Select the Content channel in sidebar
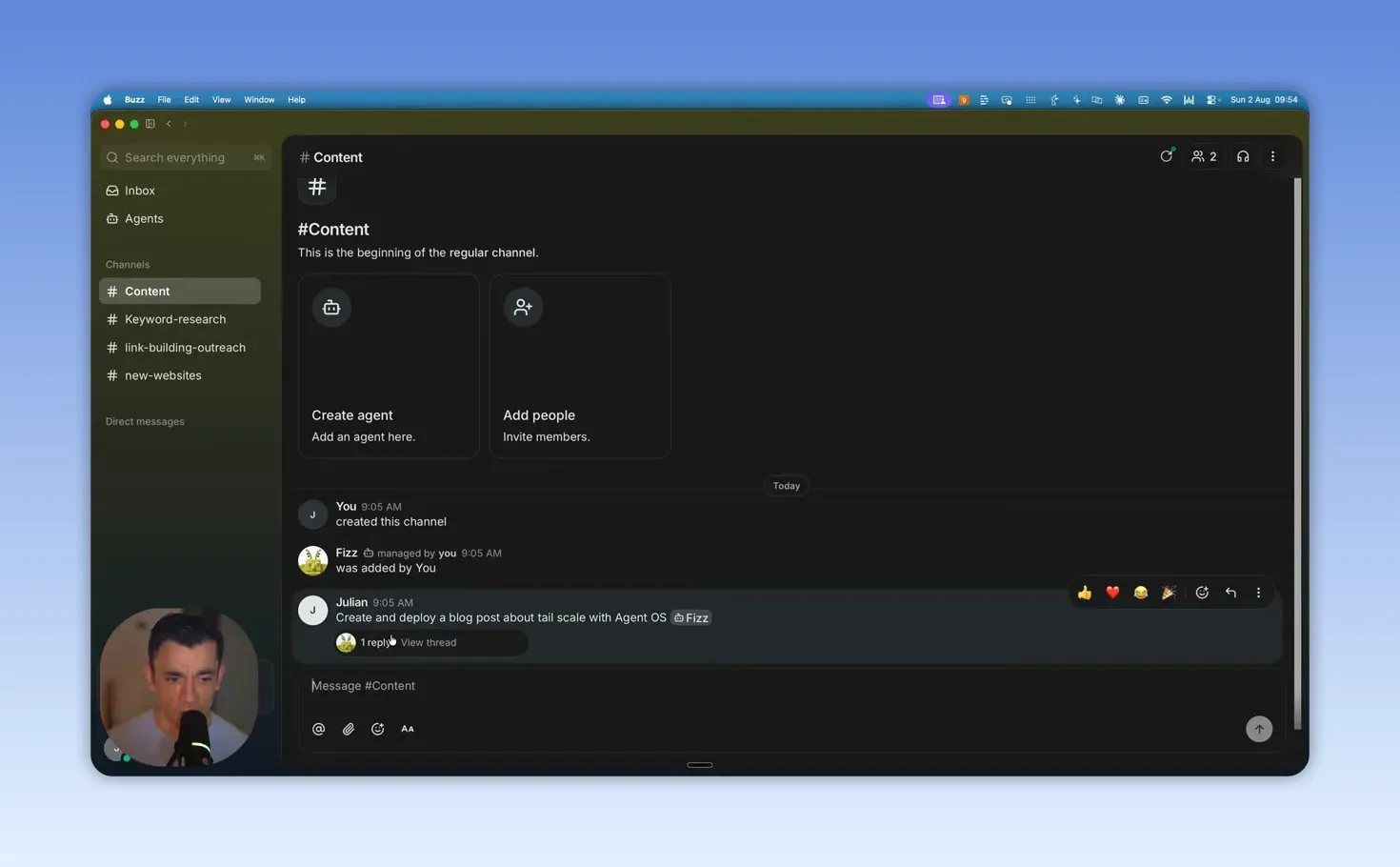1400x867 pixels. [180, 292]
